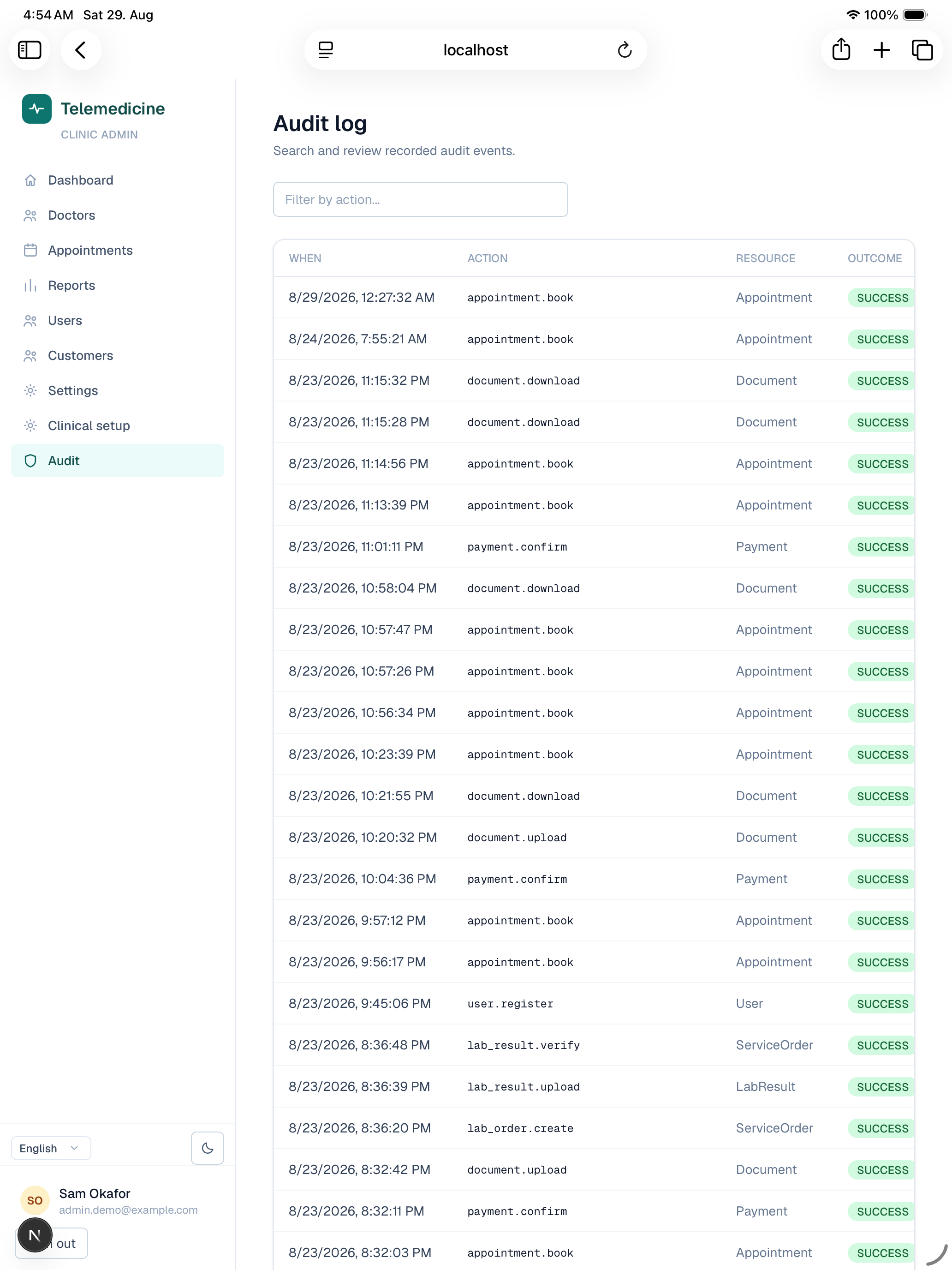Click the OUTCOME column header
This screenshot has width=952, height=1270.
point(875,258)
